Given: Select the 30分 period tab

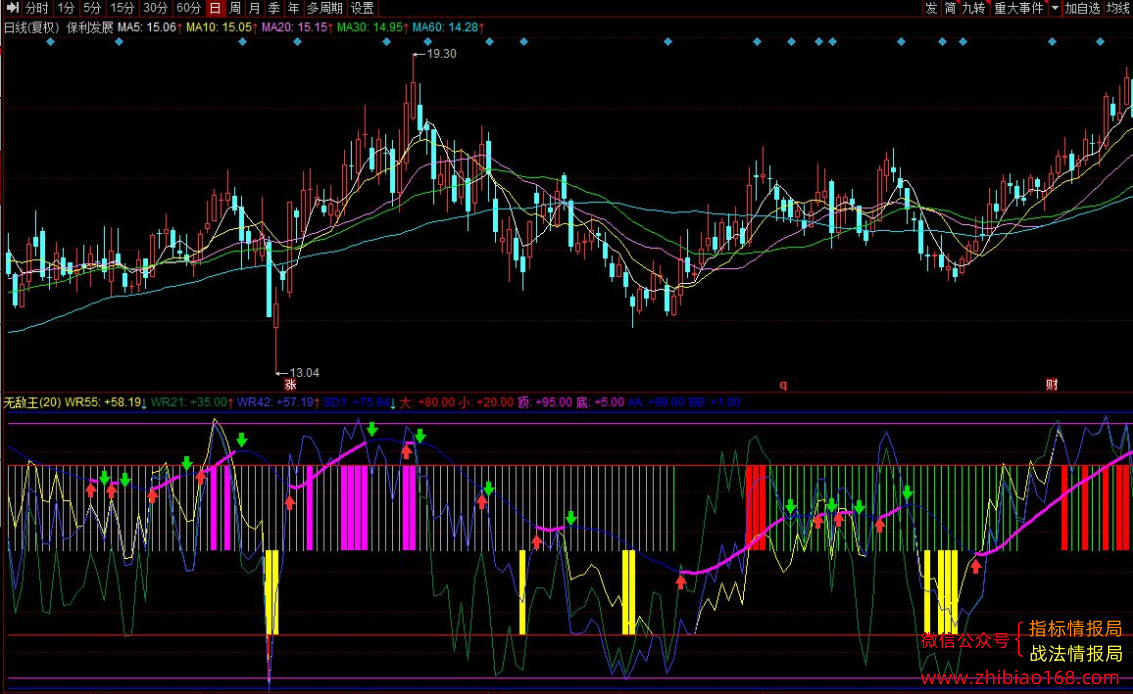Looking at the screenshot, I should click(x=155, y=8).
